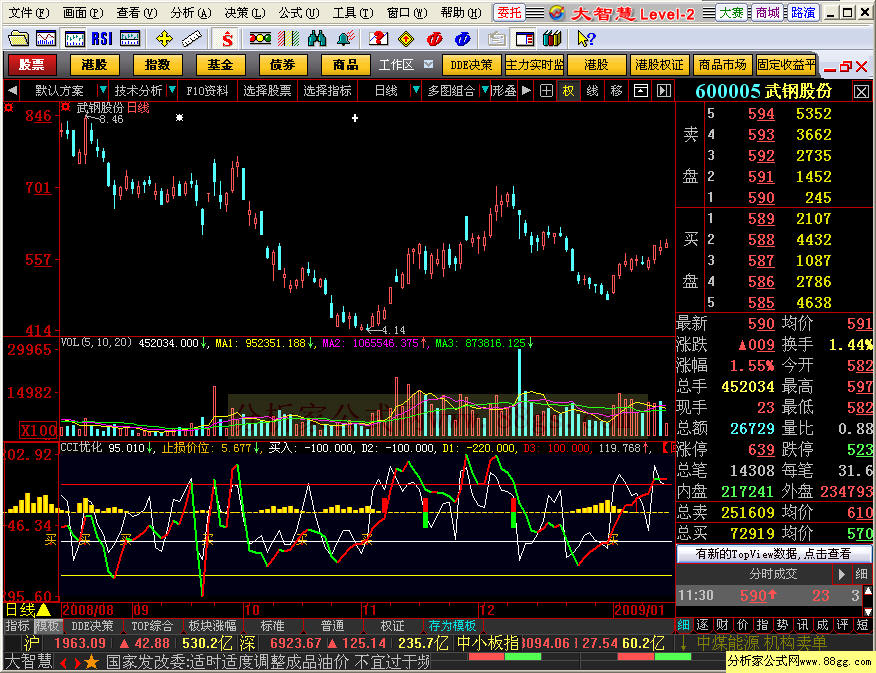Open the blue circular info icon
Image resolution: width=876 pixels, height=673 pixels.
pos(463,39)
